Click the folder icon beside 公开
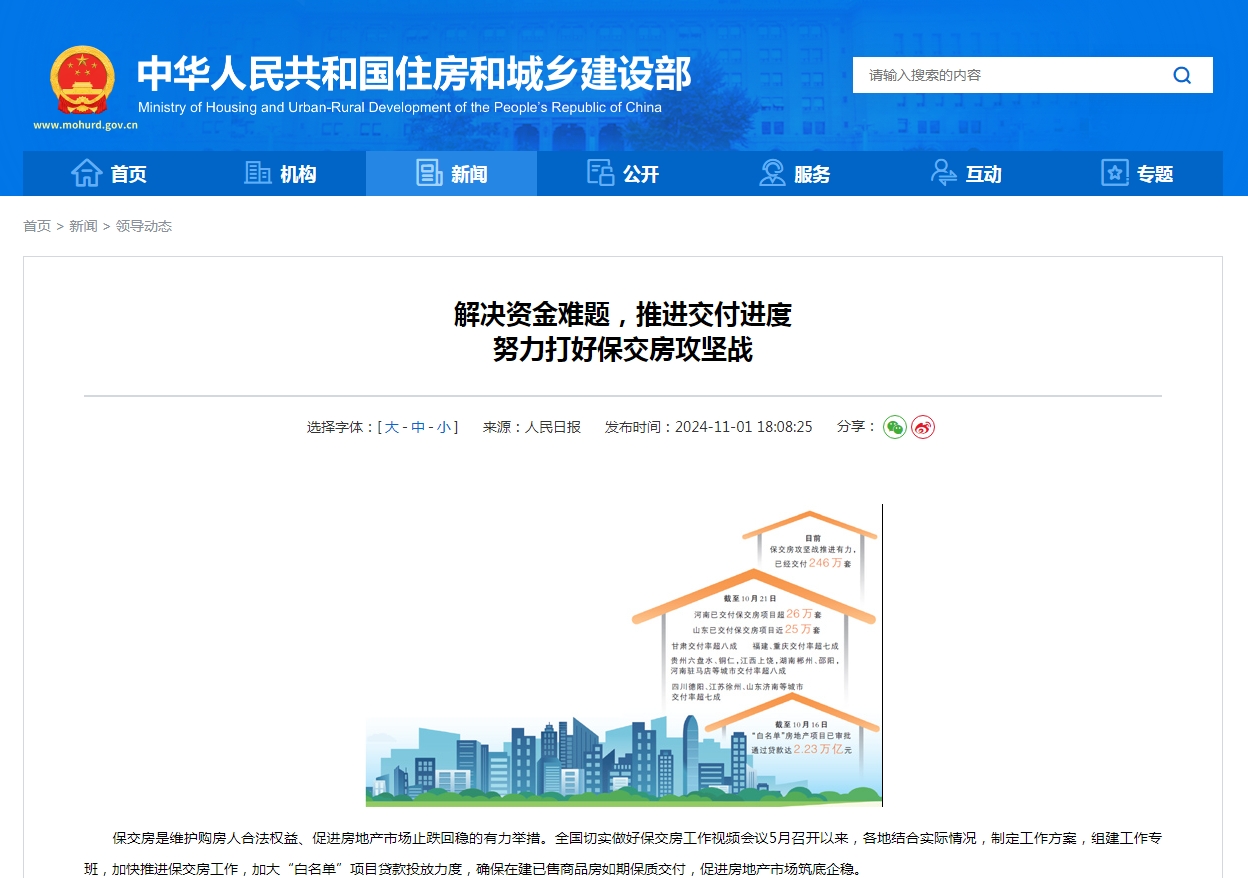 click(600, 172)
